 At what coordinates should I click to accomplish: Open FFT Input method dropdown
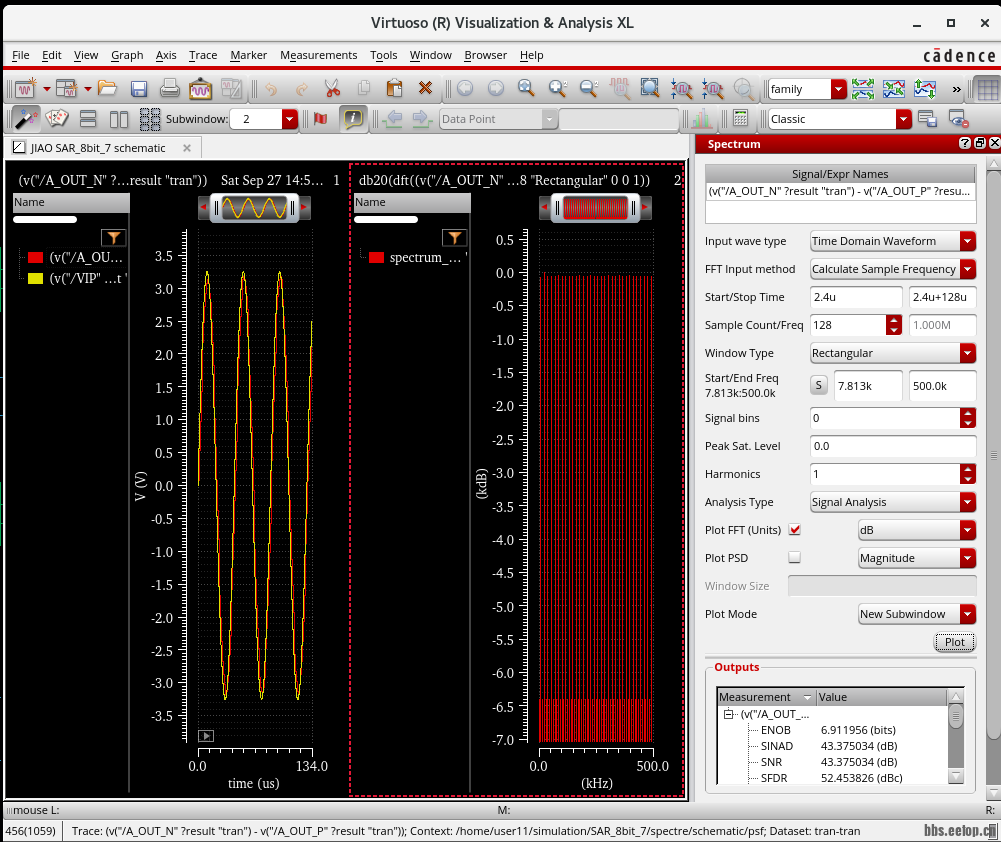968,269
